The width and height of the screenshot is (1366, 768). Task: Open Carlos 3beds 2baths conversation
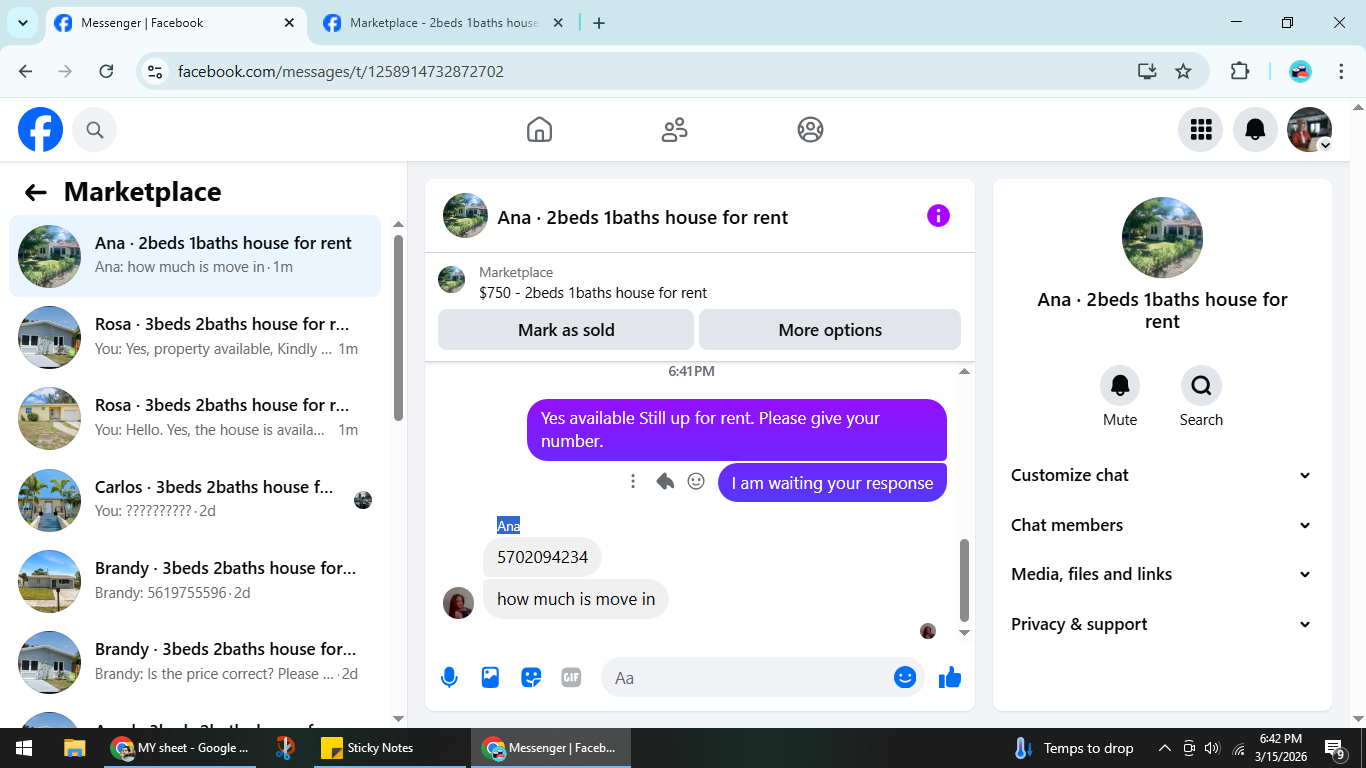(195, 499)
